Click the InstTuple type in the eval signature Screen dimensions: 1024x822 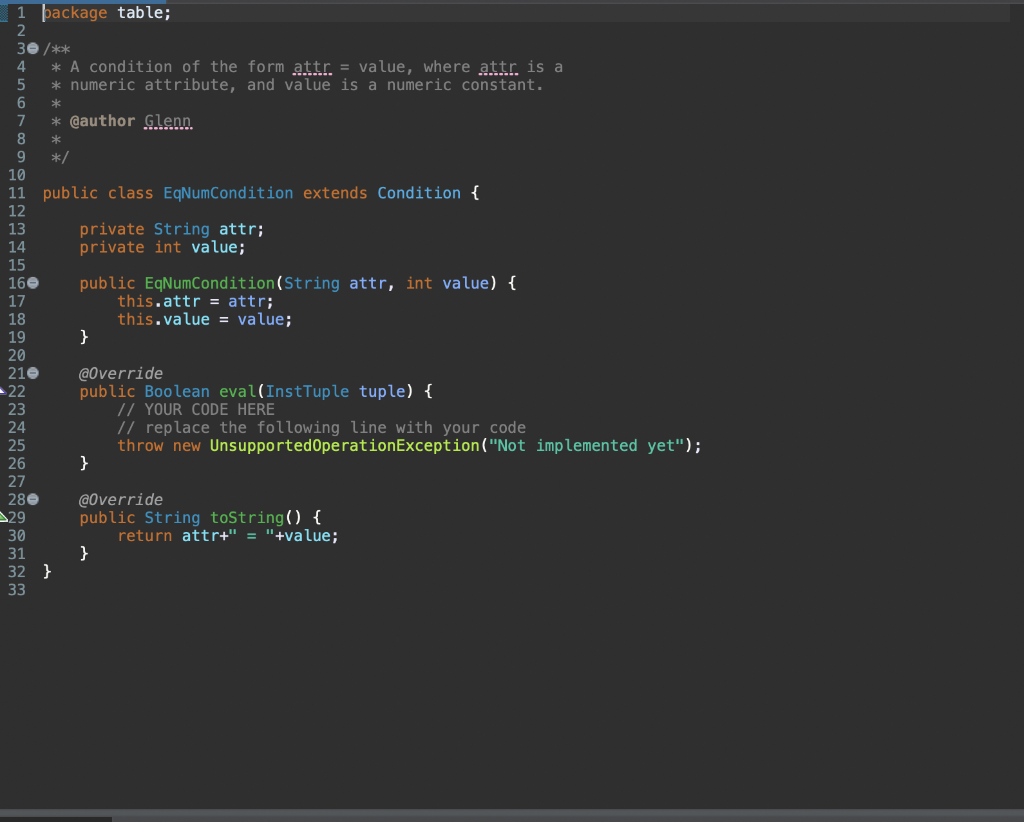[307, 392]
